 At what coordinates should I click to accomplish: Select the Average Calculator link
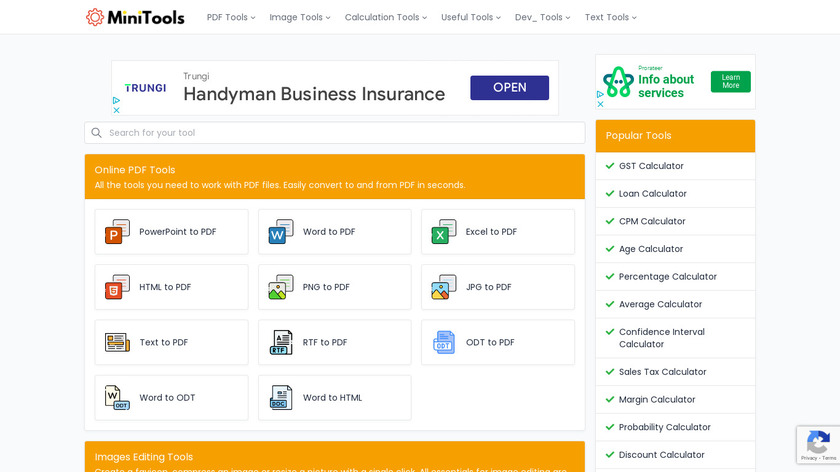coord(660,304)
